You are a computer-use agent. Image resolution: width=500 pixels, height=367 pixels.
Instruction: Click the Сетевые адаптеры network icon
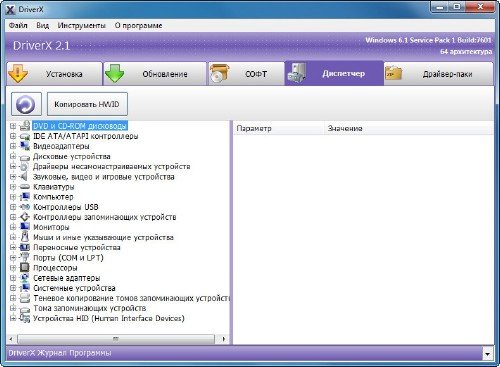[x=25, y=278]
